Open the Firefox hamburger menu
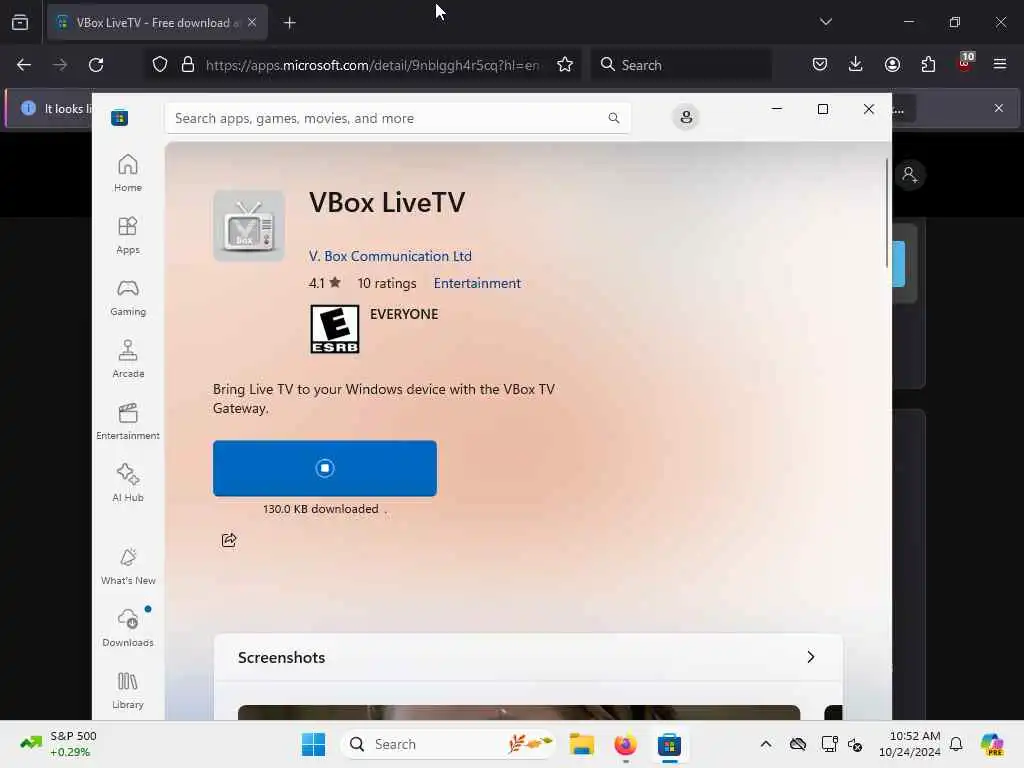The width and height of the screenshot is (1024, 768). coord(999,64)
